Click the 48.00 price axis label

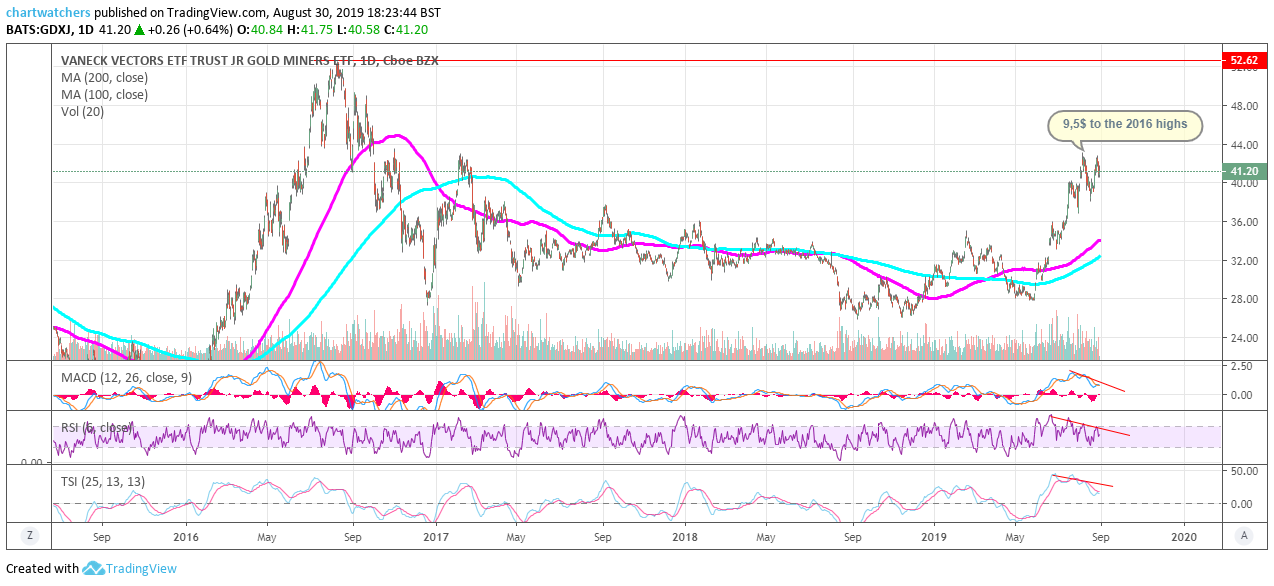(x=1243, y=106)
